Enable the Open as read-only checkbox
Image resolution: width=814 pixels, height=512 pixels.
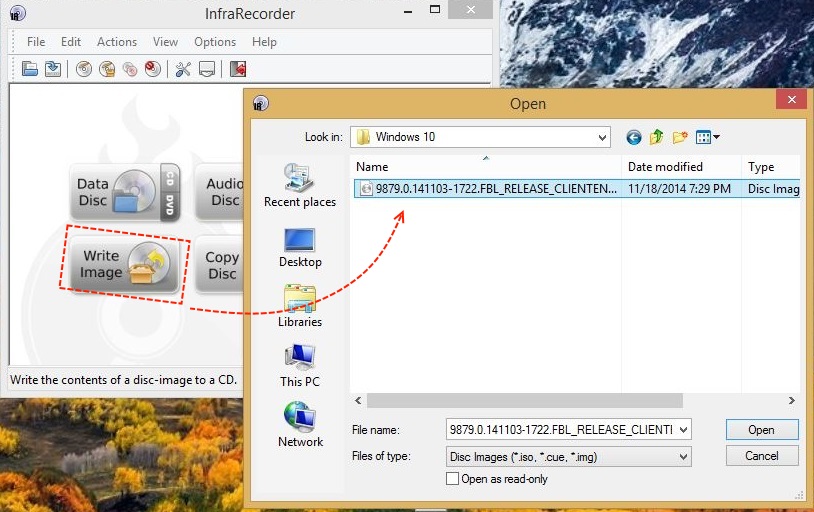452,479
